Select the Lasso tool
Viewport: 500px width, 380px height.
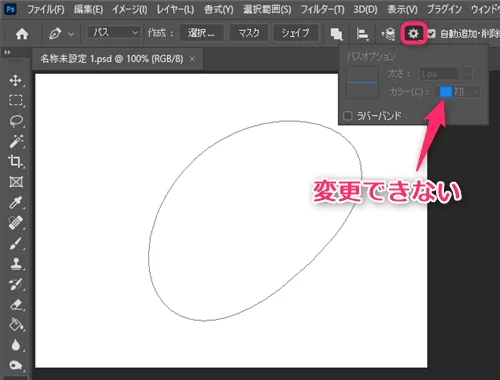tap(16, 121)
